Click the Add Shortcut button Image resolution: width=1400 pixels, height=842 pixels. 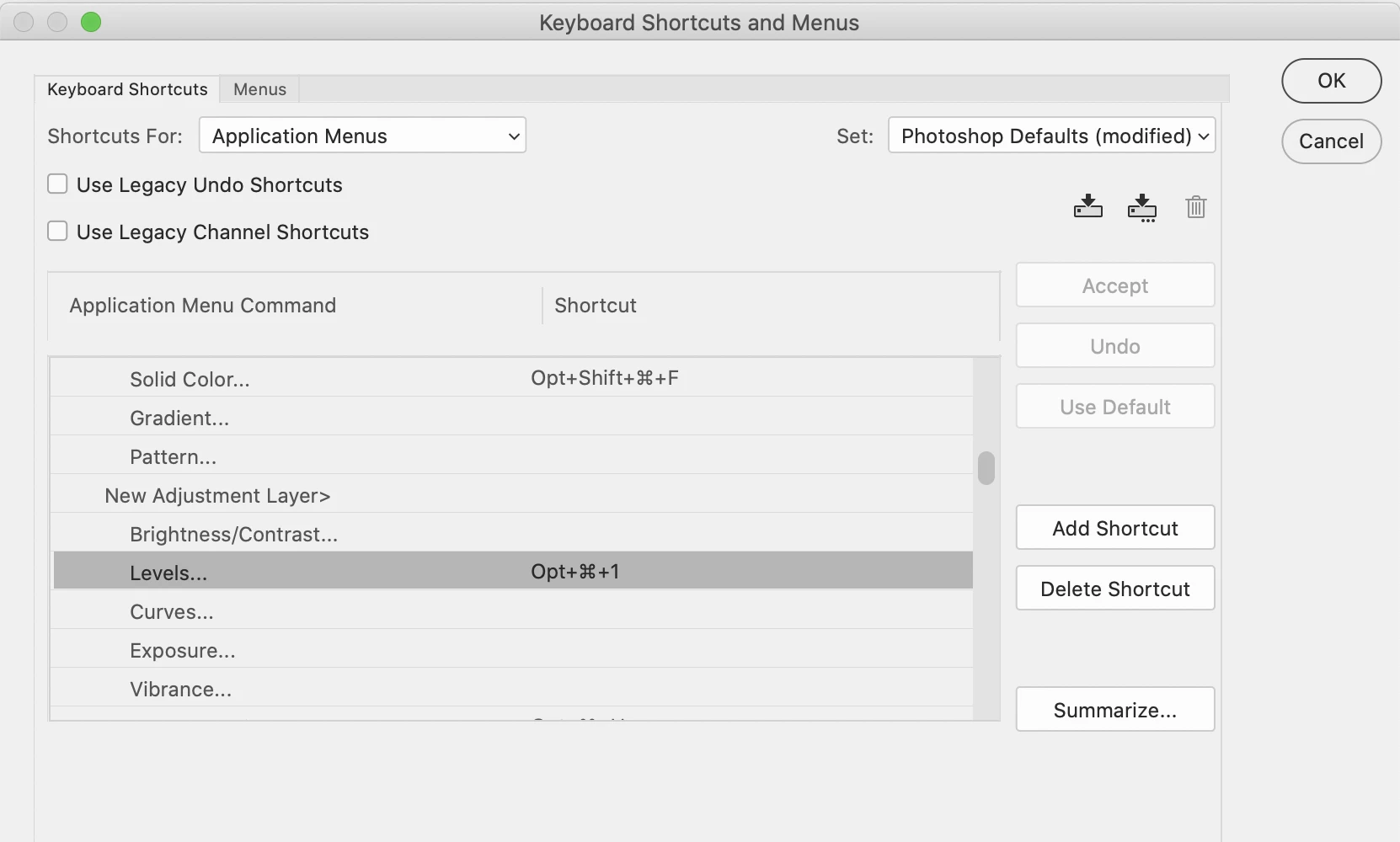coord(1114,528)
